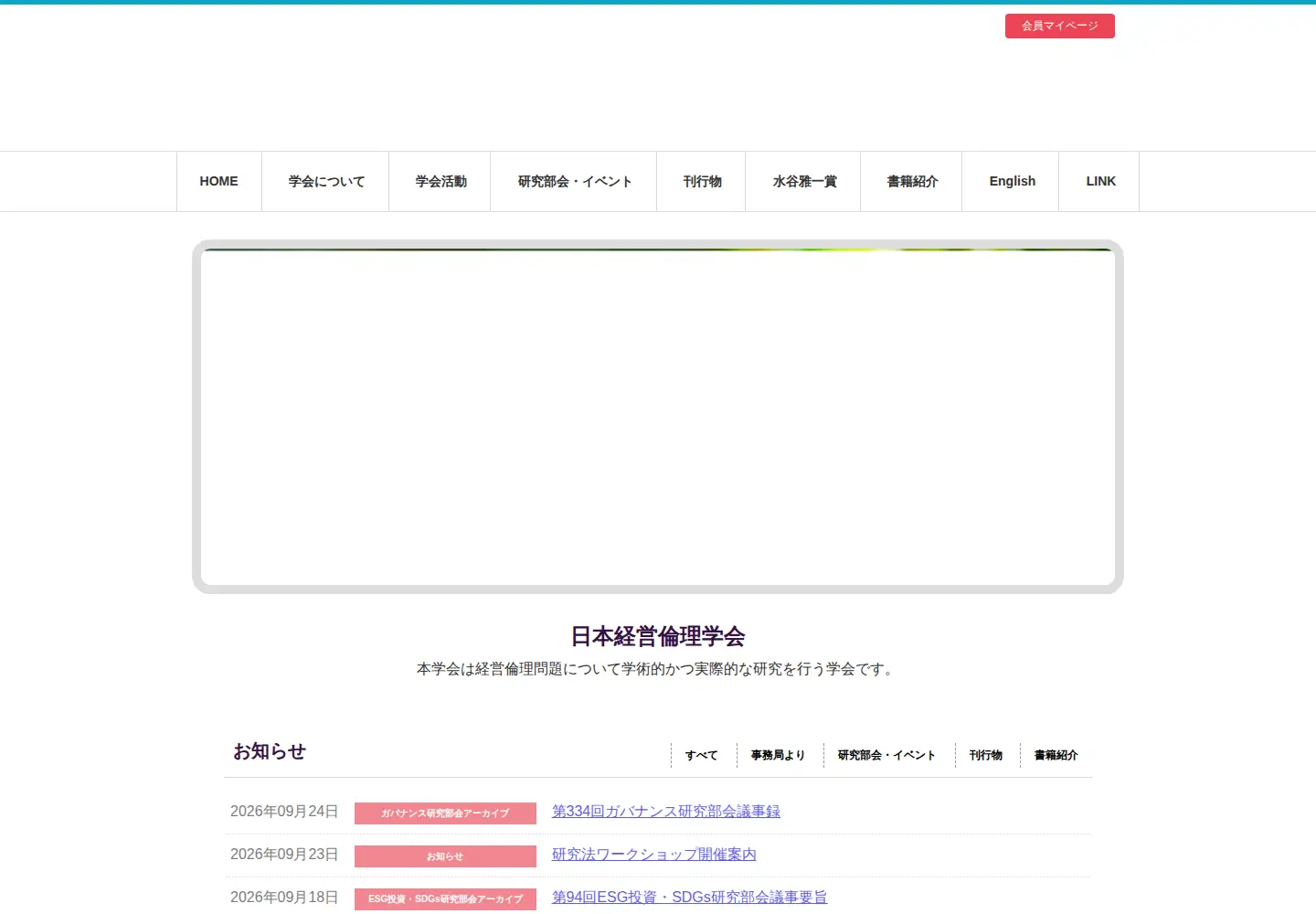Screen dimensions: 1316x914
Task: Open 研究部会・イベント in the main navigation bar
Action: click(574, 181)
